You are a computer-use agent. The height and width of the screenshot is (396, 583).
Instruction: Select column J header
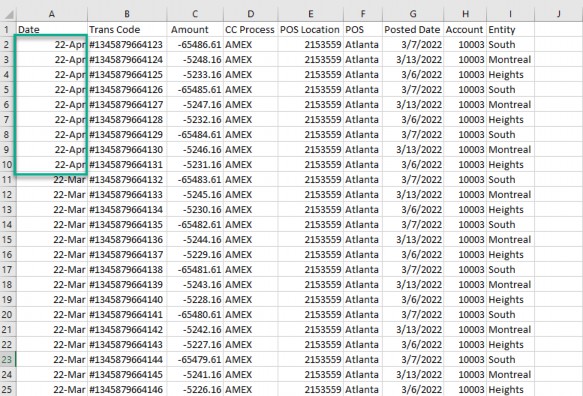coord(558,14)
